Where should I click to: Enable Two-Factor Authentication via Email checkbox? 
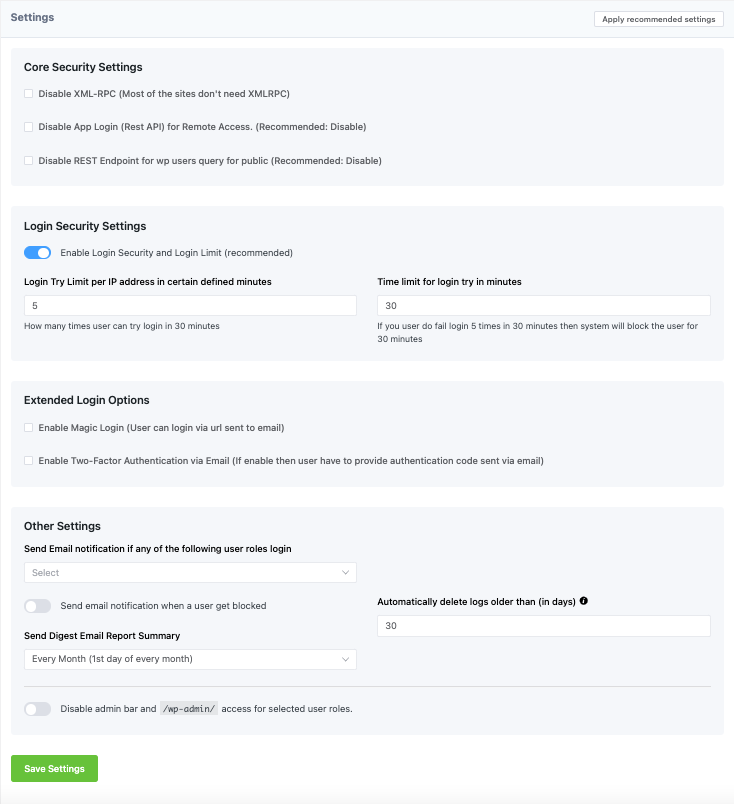[29, 461]
